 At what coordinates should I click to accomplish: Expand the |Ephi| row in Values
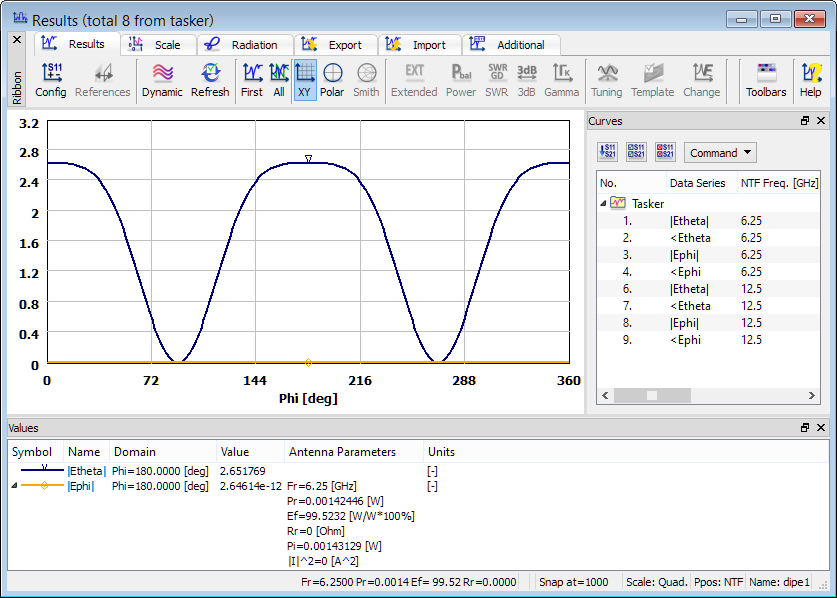pyautogui.click(x=14, y=487)
